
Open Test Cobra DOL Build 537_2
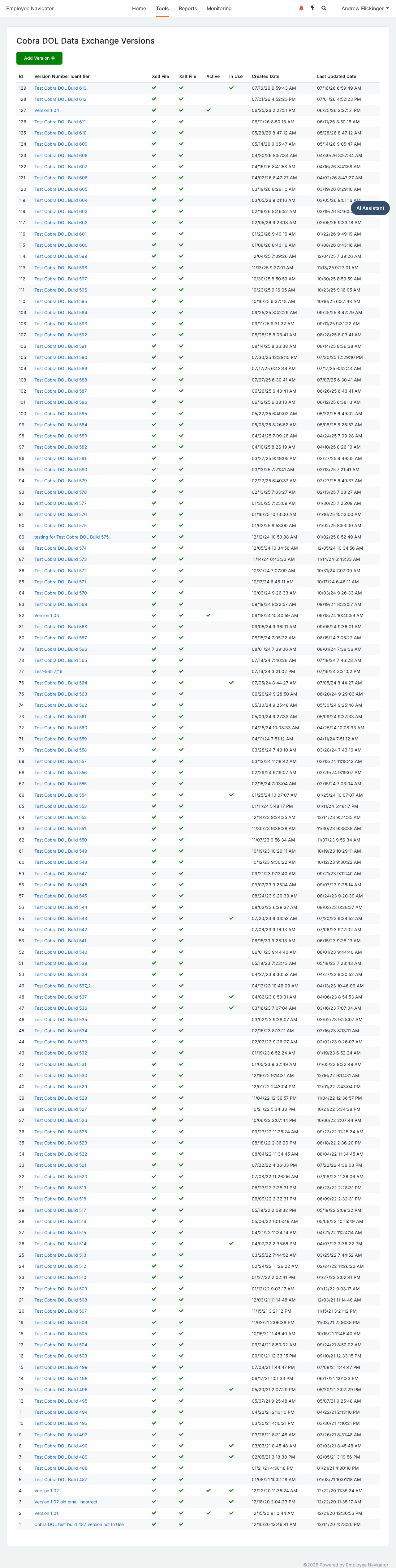tap(62, 986)
